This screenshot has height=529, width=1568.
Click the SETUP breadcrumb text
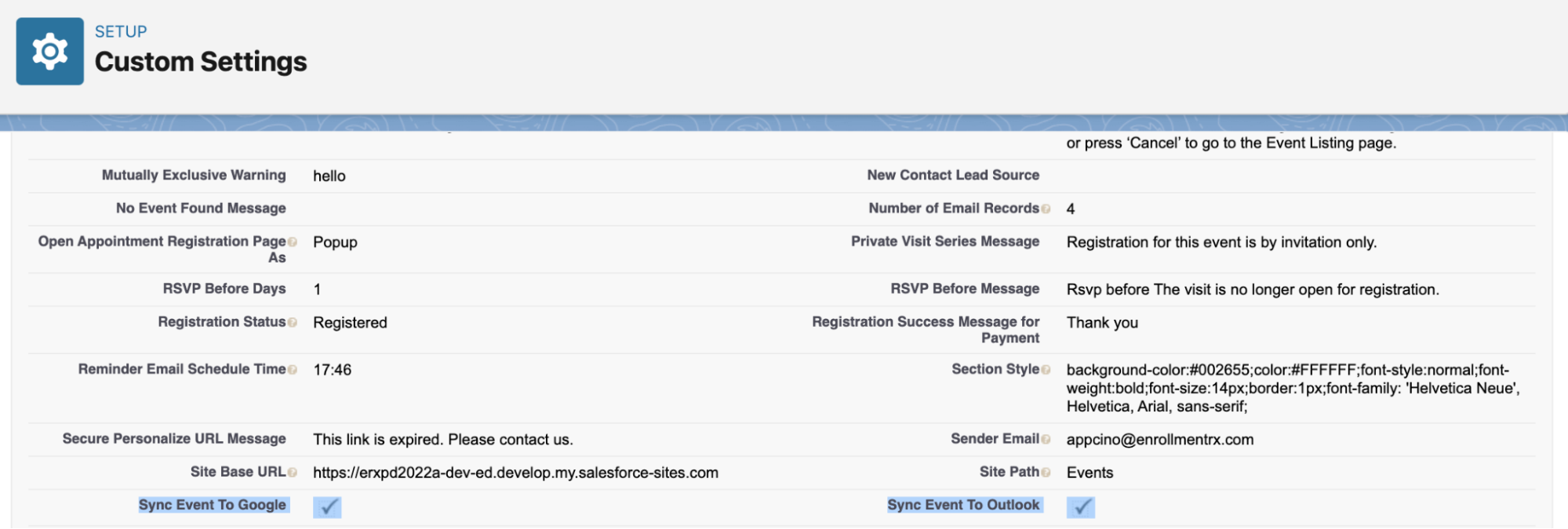(121, 31)
